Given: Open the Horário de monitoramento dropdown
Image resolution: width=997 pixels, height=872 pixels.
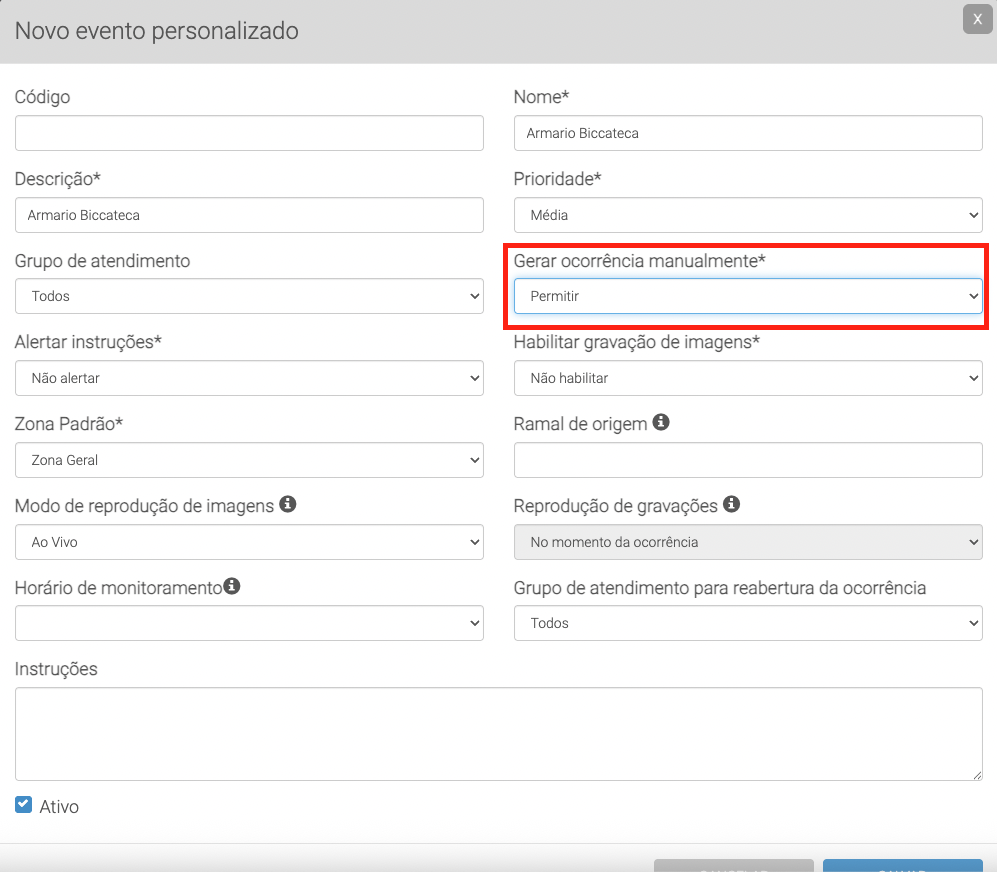Looking at the screenshot, I should (249, 623).
